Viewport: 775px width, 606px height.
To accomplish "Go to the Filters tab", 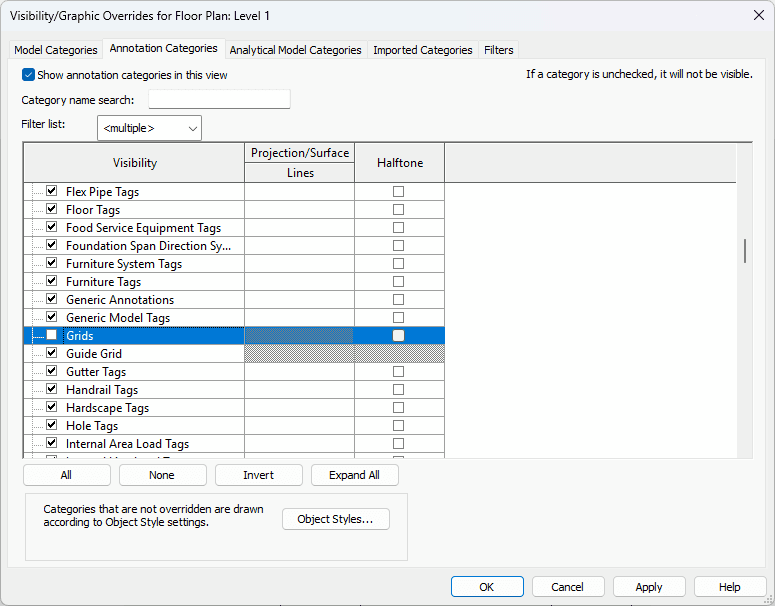I will coord(498,50).
